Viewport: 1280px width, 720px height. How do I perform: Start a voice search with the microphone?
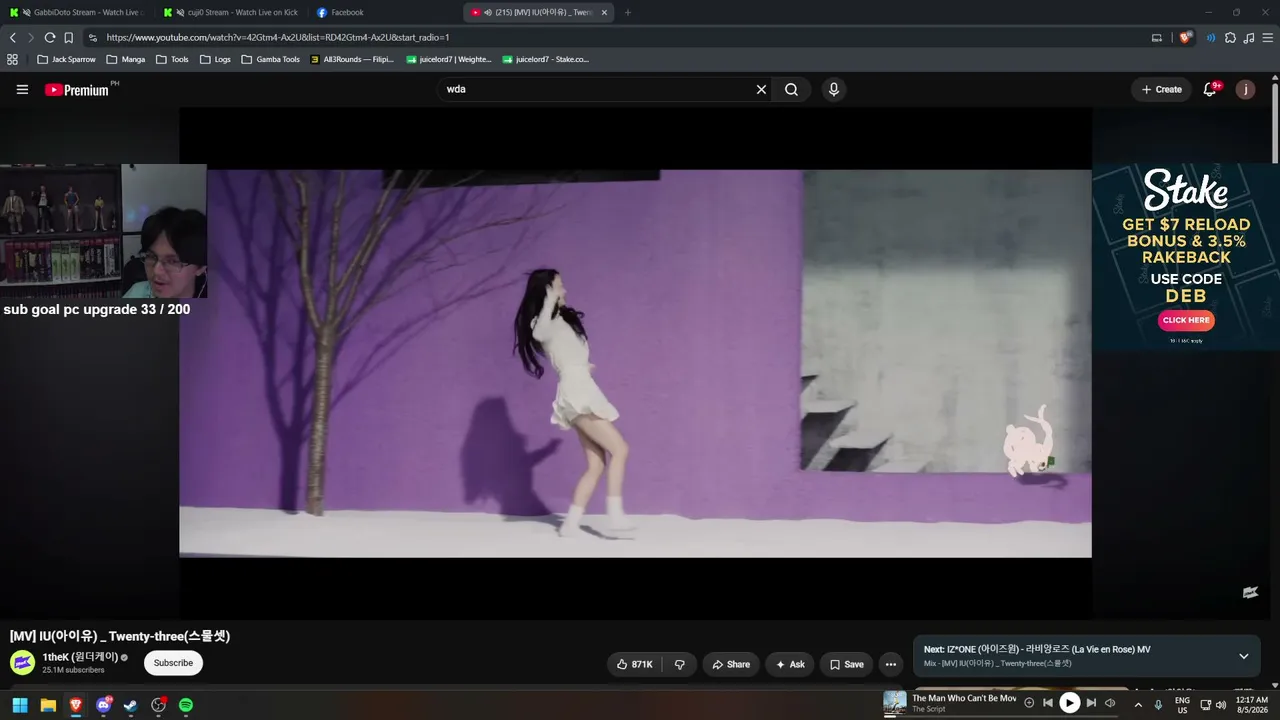tap(833, 89)
